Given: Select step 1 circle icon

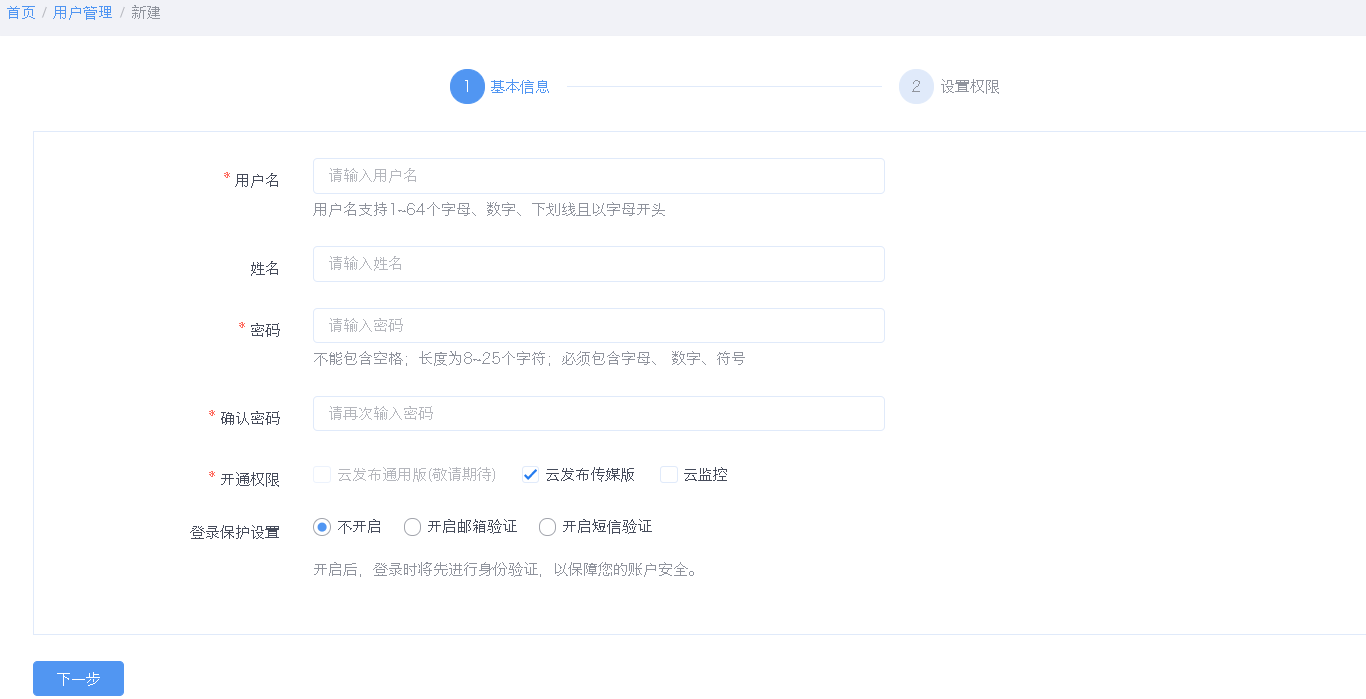Looking at the screenshot, I should click(467, 87).
